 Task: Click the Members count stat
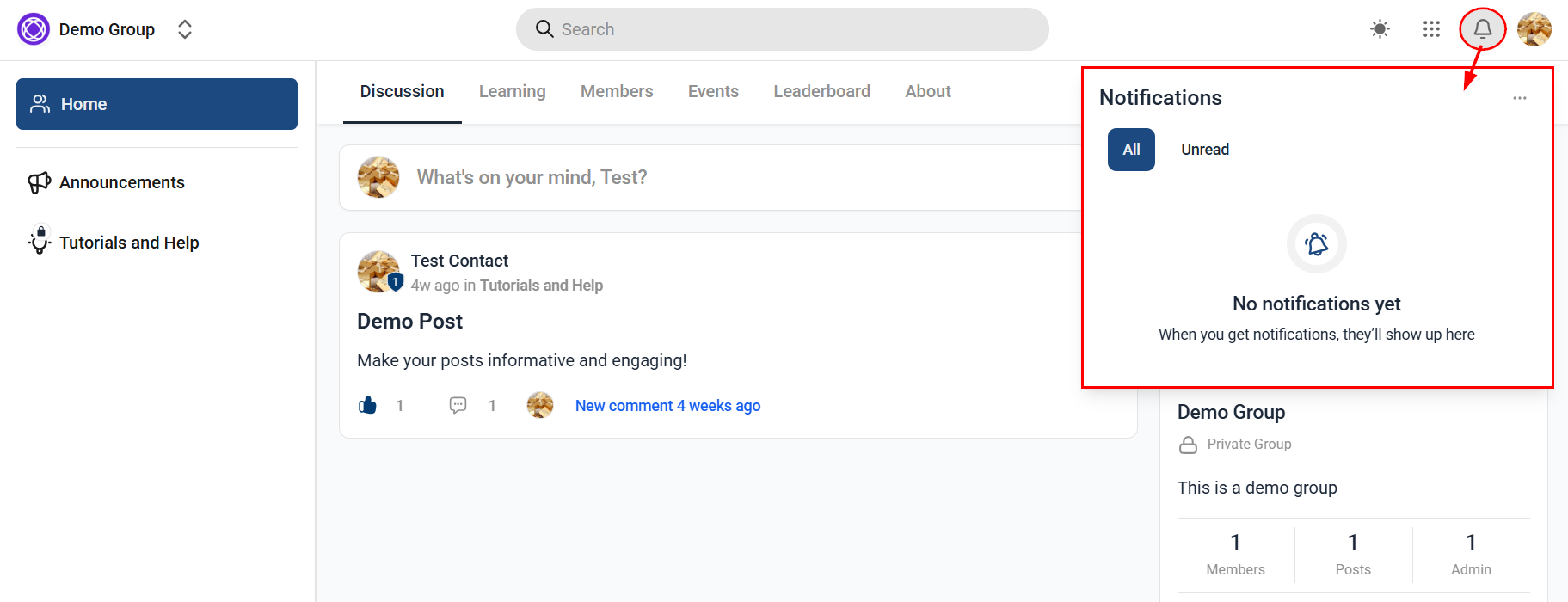1235,554
